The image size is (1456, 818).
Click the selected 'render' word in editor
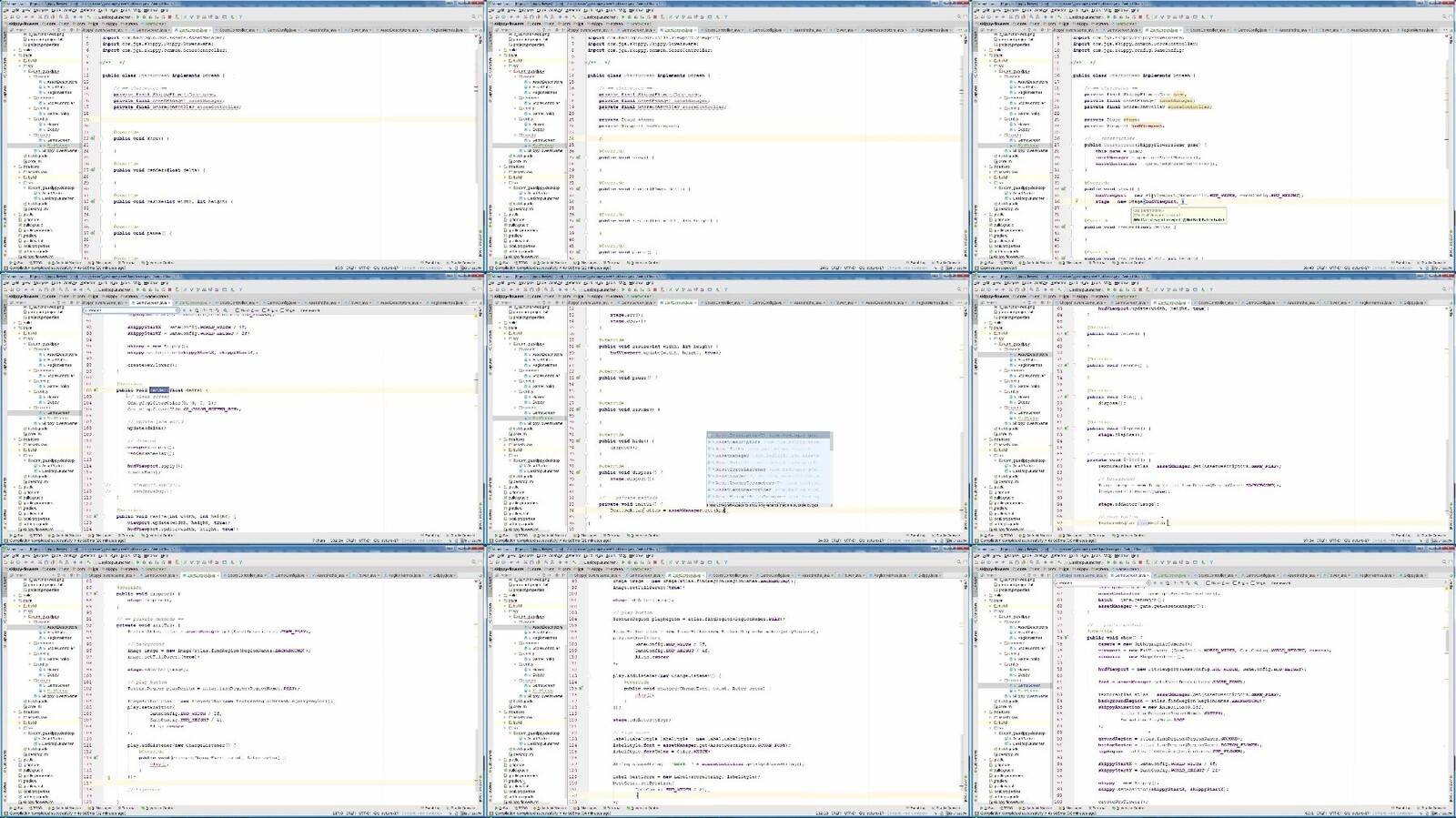tap(159, 389)
